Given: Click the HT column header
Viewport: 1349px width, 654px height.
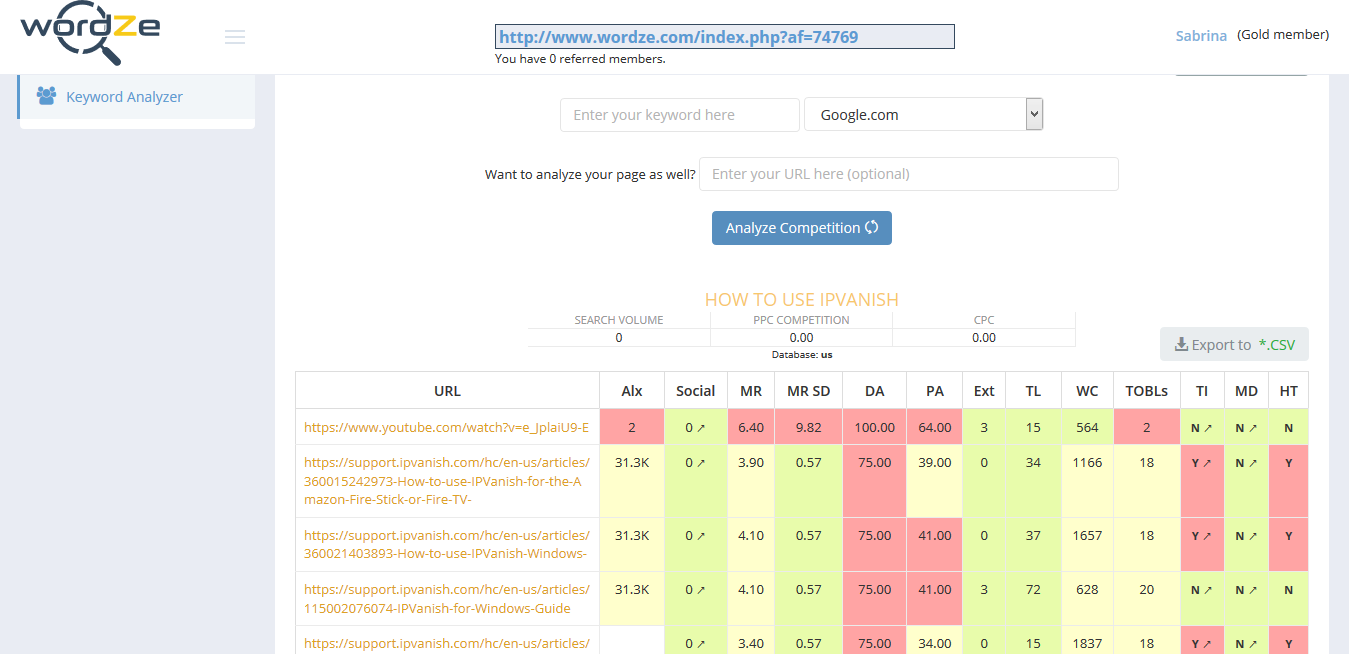Looking at the screenshot, I should pos(1289,391).
